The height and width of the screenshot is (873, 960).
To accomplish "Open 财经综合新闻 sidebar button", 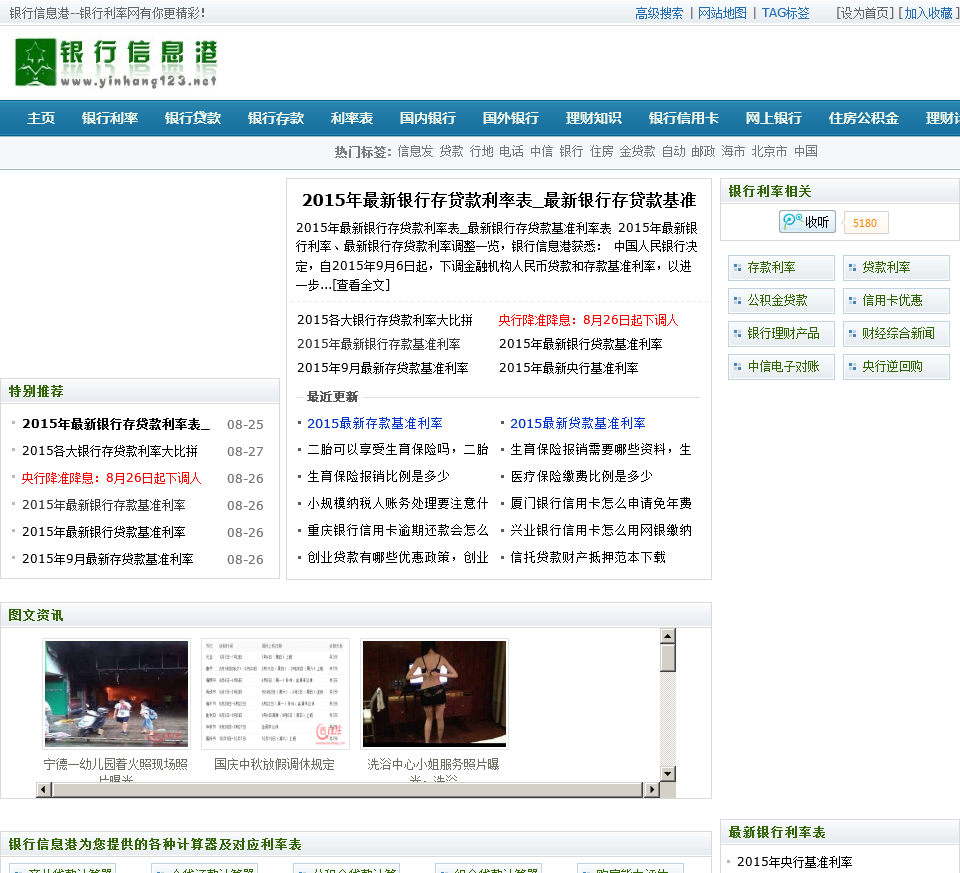I will tap(896, 334).
